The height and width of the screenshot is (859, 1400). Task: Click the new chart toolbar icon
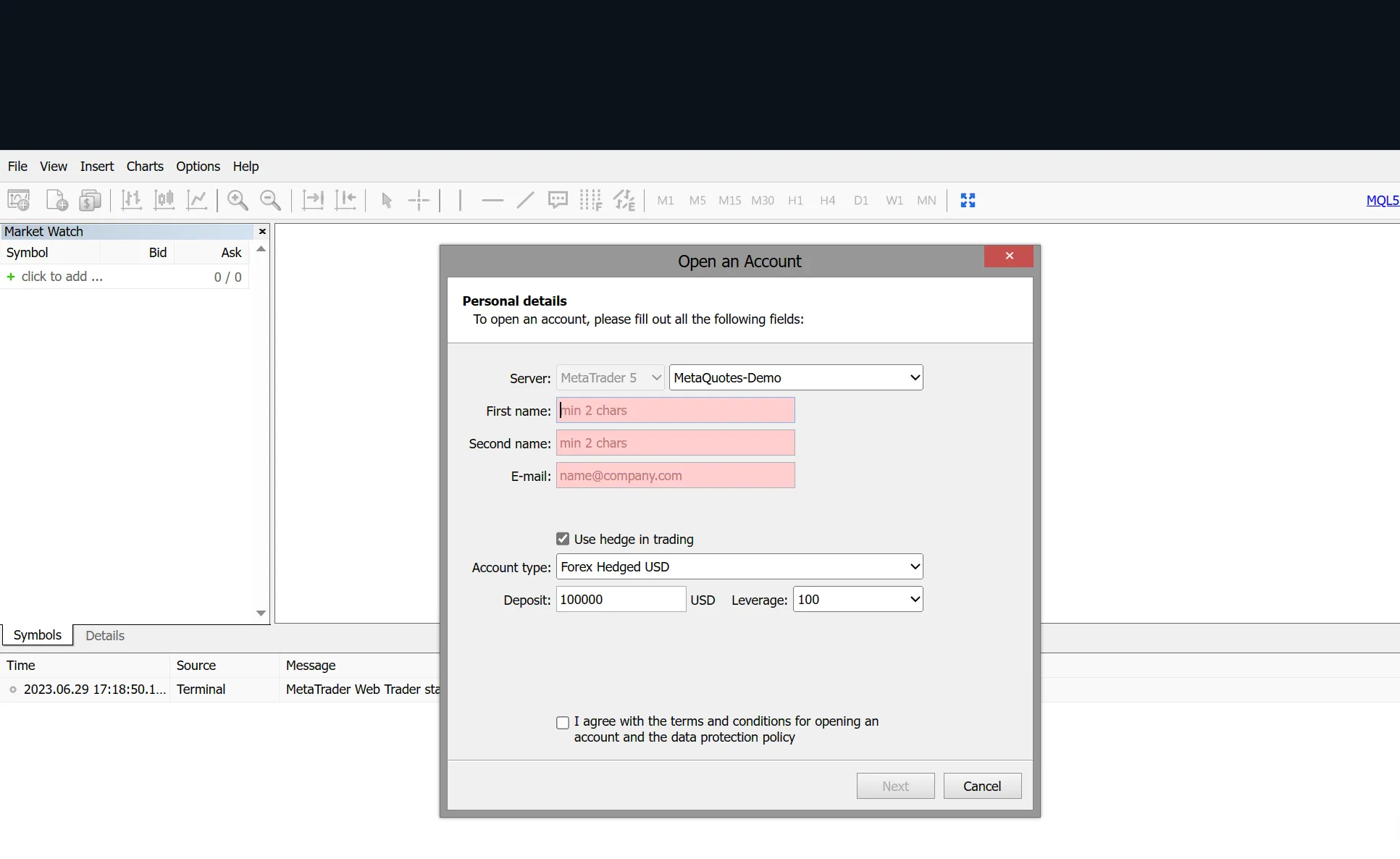[19, 200]
